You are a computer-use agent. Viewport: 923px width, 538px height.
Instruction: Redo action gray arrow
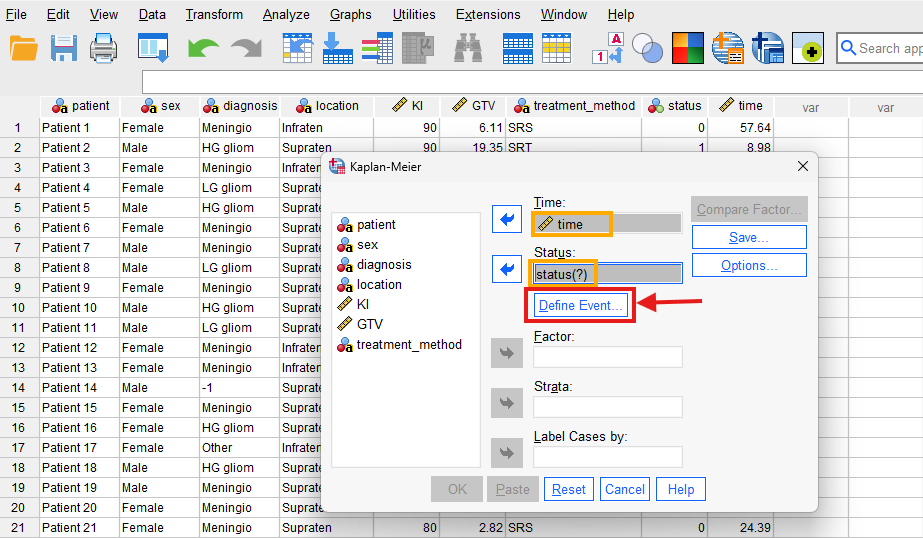(x=246, y=48)
